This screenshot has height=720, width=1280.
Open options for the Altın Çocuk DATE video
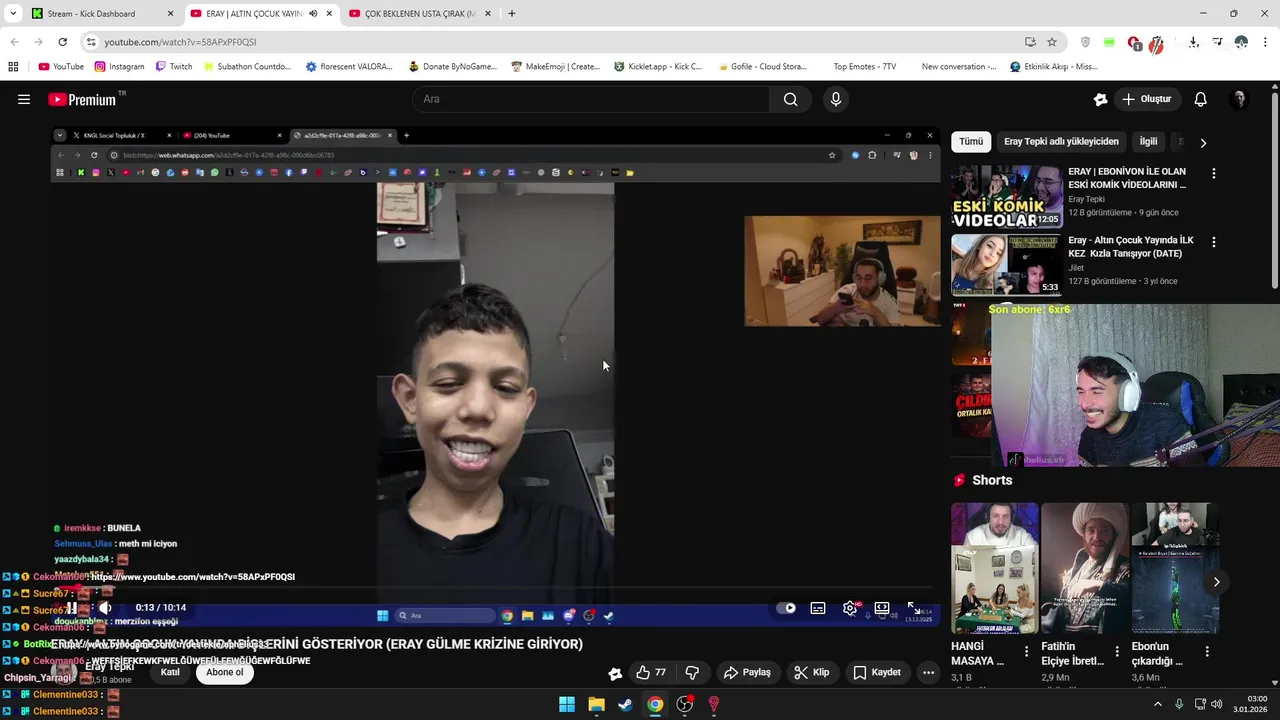click(1214, 242)
